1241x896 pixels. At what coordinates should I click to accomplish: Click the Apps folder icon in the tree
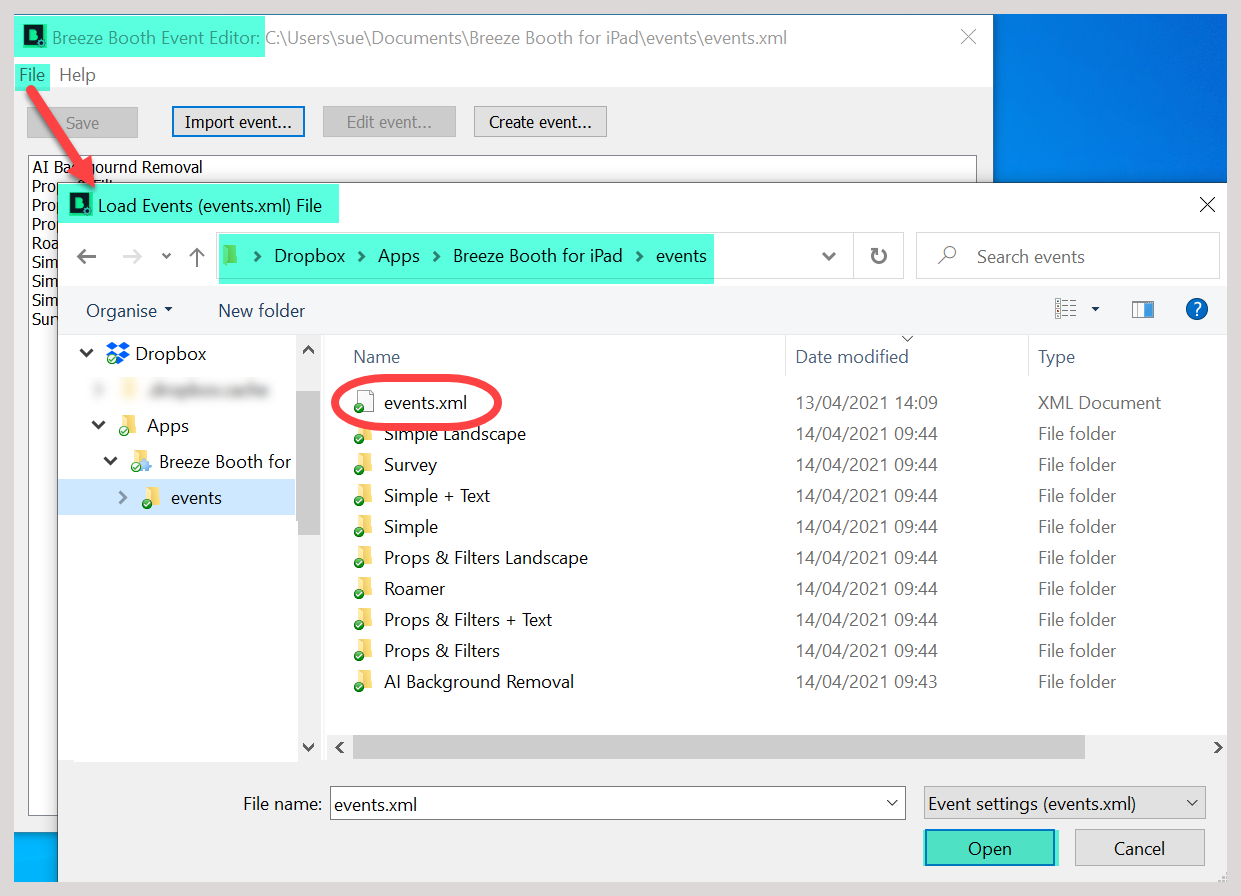pyautogui.click(x=127, y=426)
